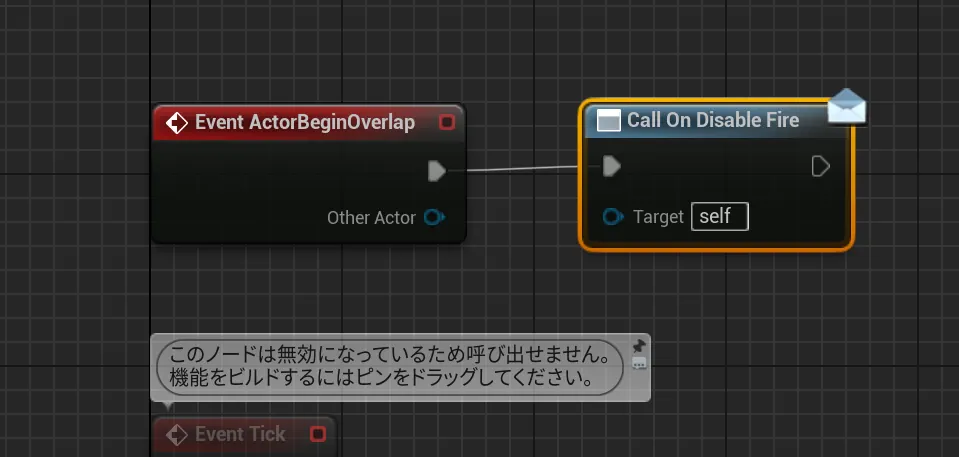Click the Event Tick diamond icon

[x=177, y=435]
